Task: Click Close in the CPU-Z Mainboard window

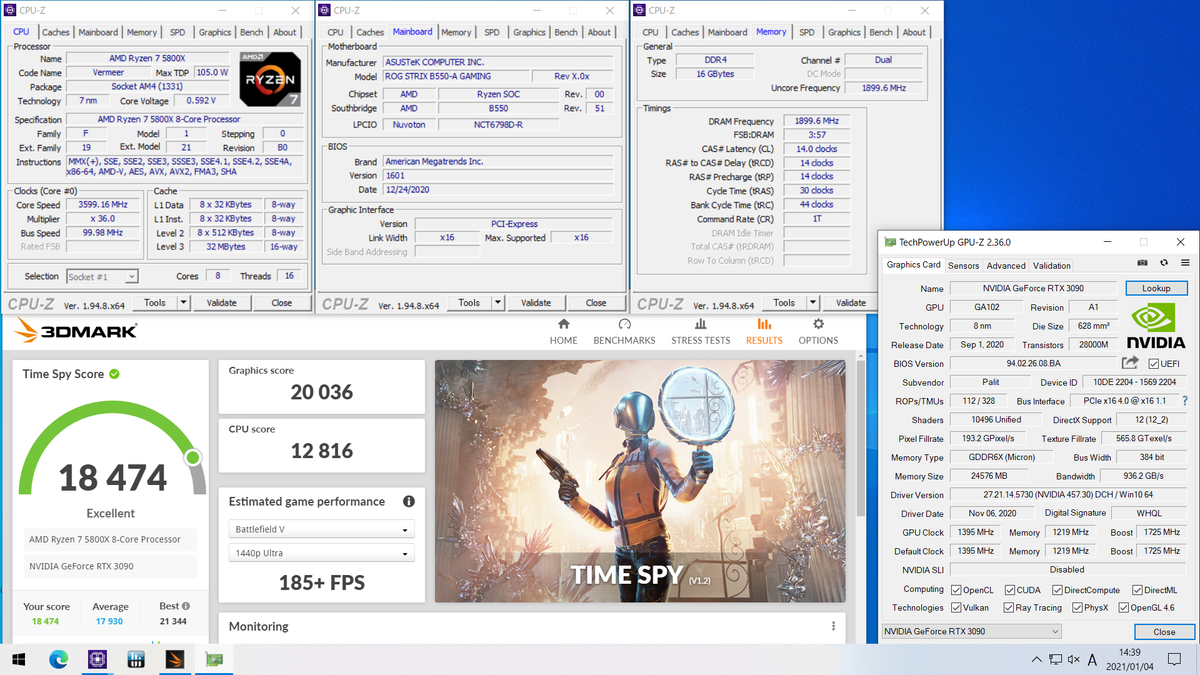Action: coord(596,303)
